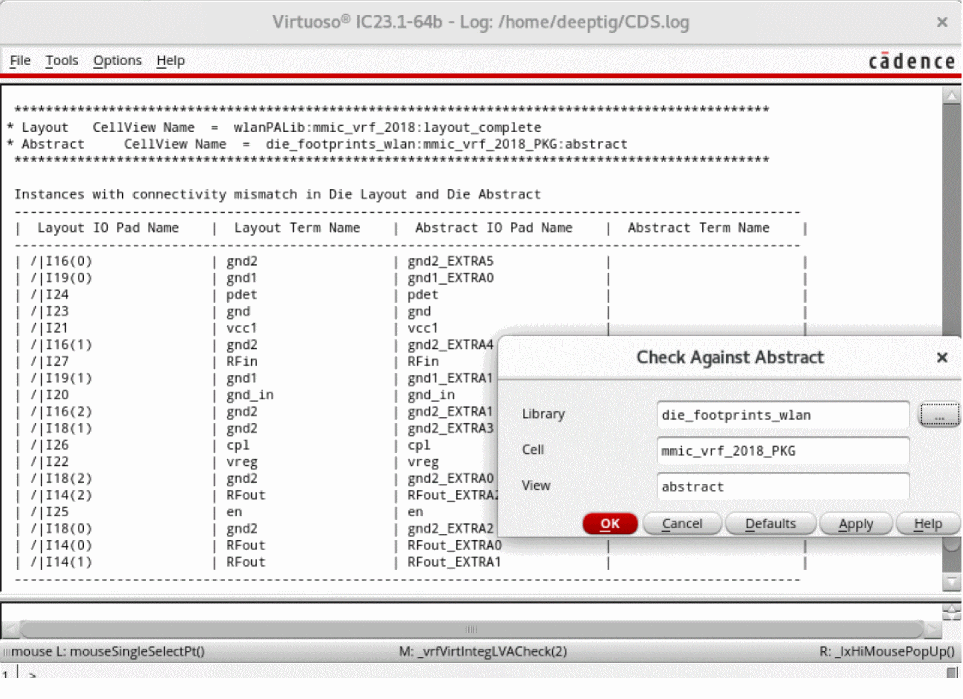This screenshot has height=699, width=963.
Task: Click R: _lxHiMousePopUp() status text
Action: [887, 651]
